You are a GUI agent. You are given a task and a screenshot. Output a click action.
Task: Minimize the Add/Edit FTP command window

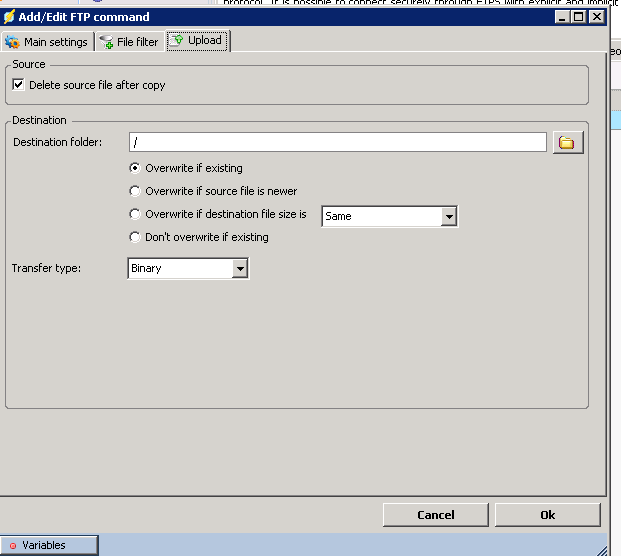pyautogui.click(x=561, y=17)
